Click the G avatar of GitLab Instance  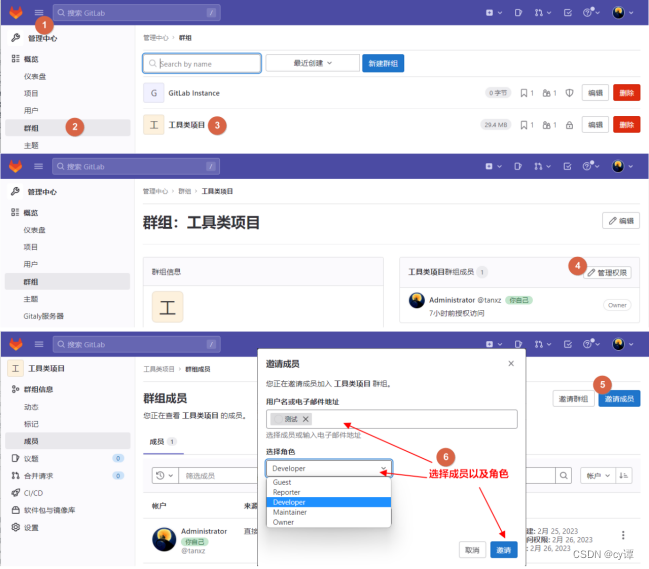(x=154, y=93)
